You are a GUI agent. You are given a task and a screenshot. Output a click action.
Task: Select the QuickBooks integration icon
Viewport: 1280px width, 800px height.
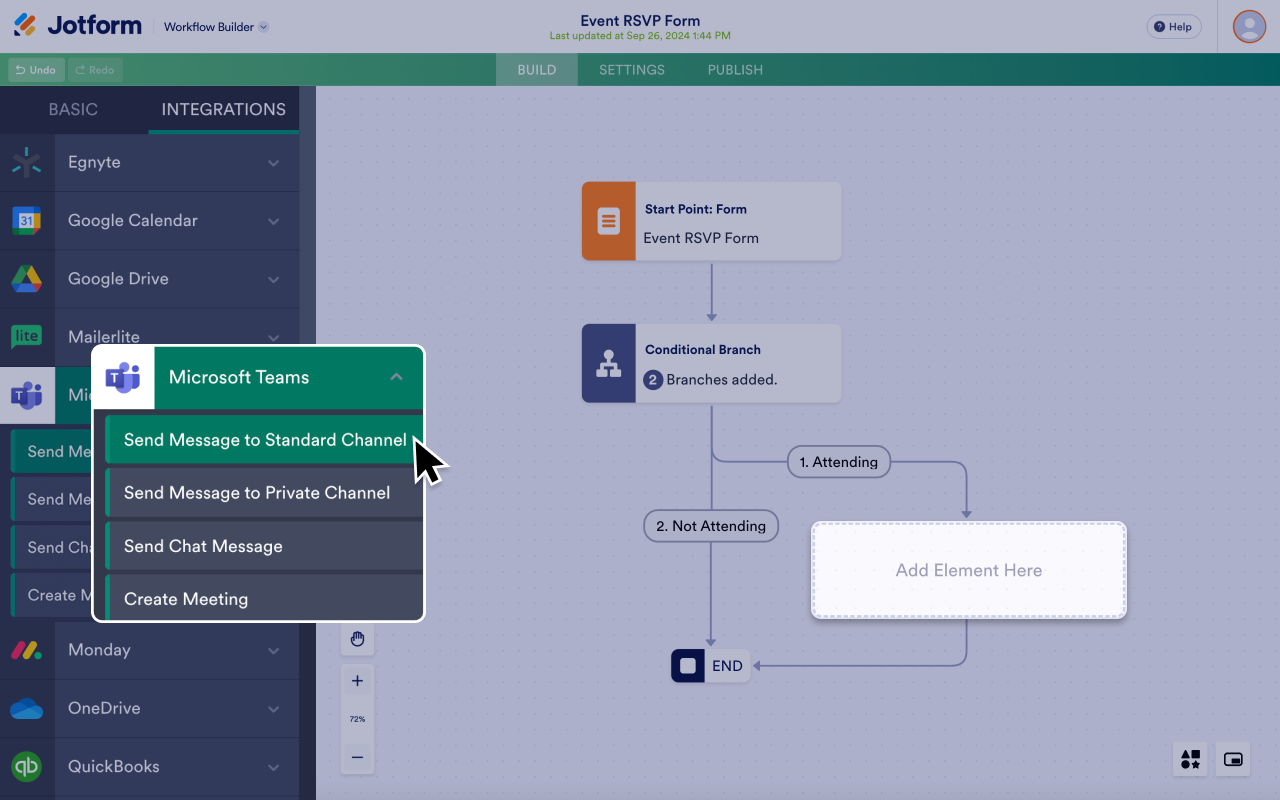pos(27,766)
